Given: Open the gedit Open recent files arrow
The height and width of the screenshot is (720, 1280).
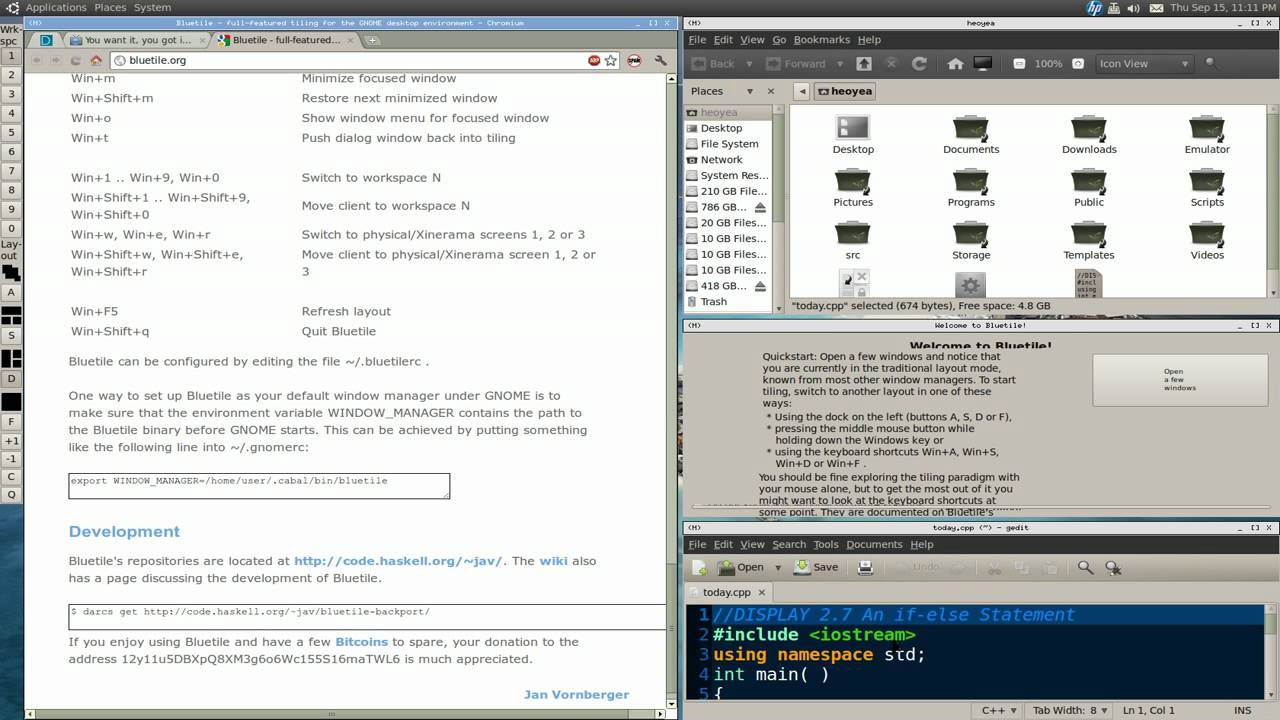Looking at the screenshot, I should [776, 567].
